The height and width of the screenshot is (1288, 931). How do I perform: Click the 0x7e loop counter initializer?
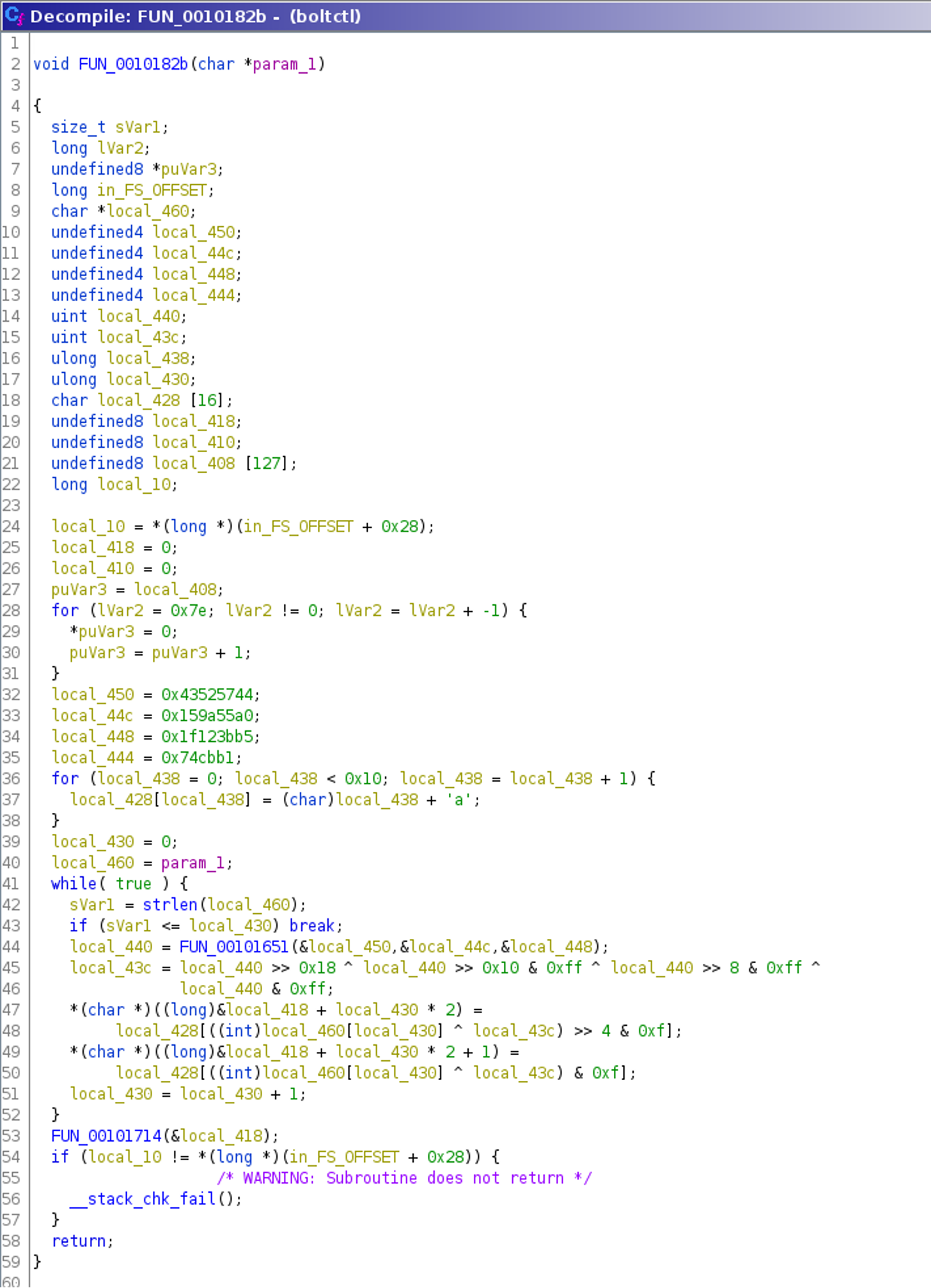point(189,611)
